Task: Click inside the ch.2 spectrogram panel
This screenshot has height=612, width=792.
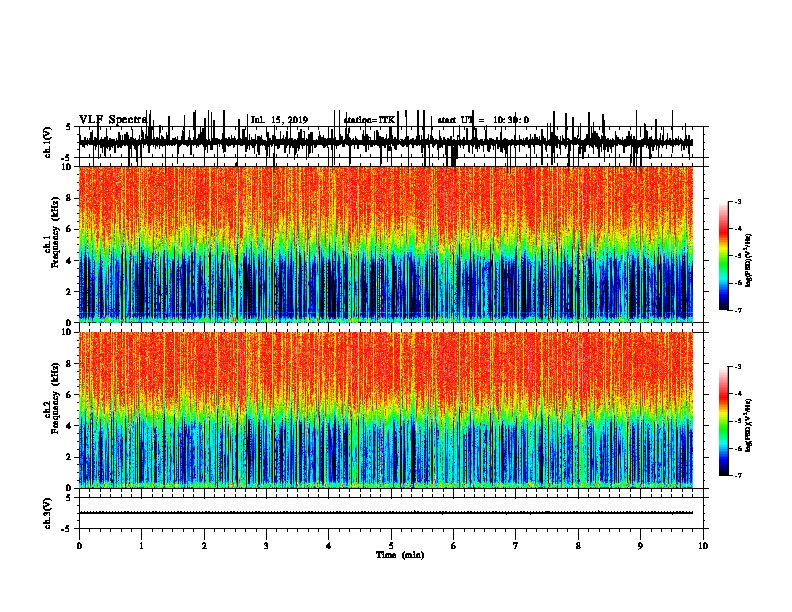Action: (386, 410)
